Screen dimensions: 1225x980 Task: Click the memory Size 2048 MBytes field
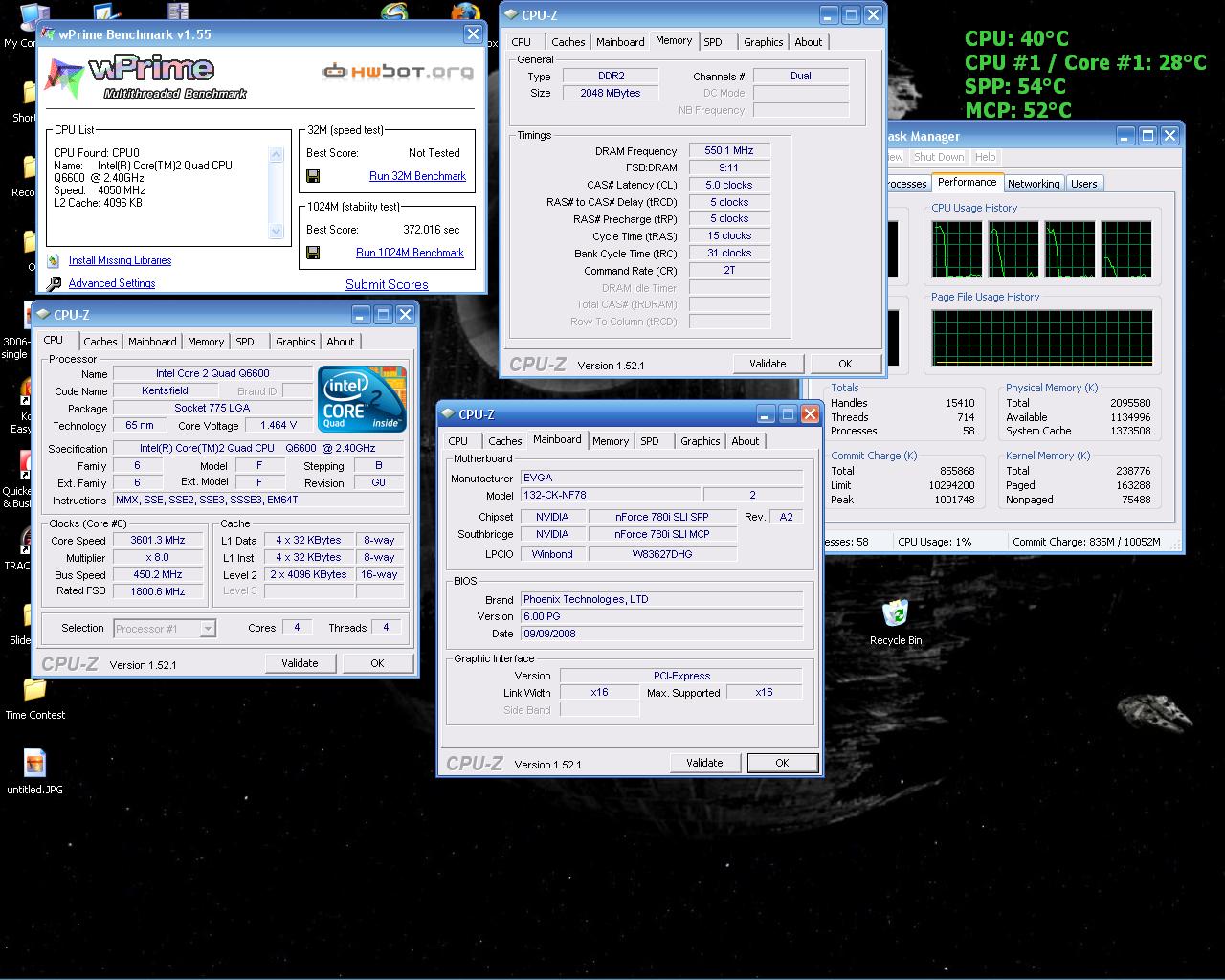click(611, 93)
